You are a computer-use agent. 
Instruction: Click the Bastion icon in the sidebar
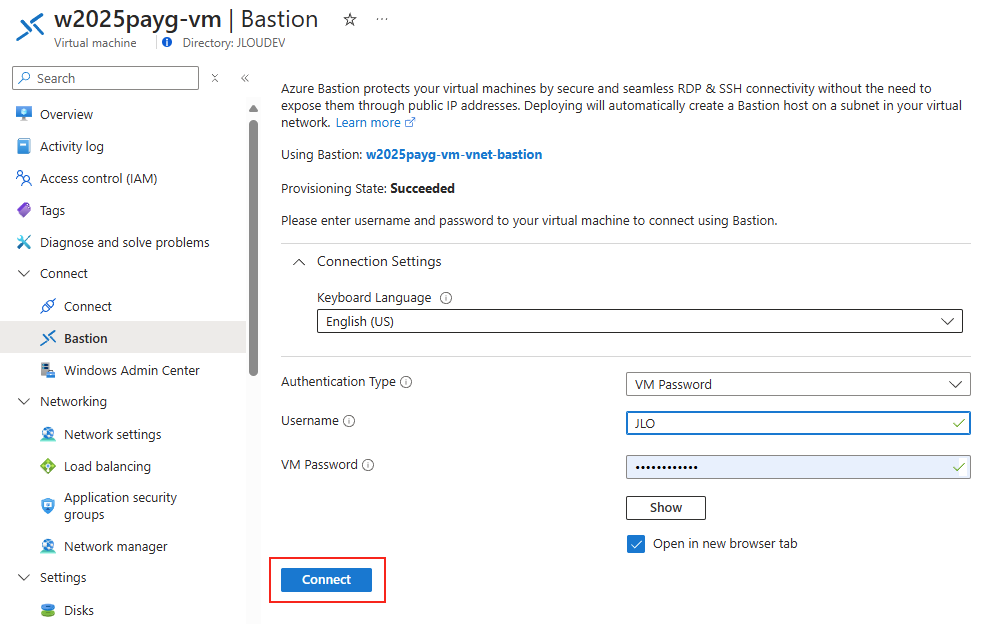(48, 338)
